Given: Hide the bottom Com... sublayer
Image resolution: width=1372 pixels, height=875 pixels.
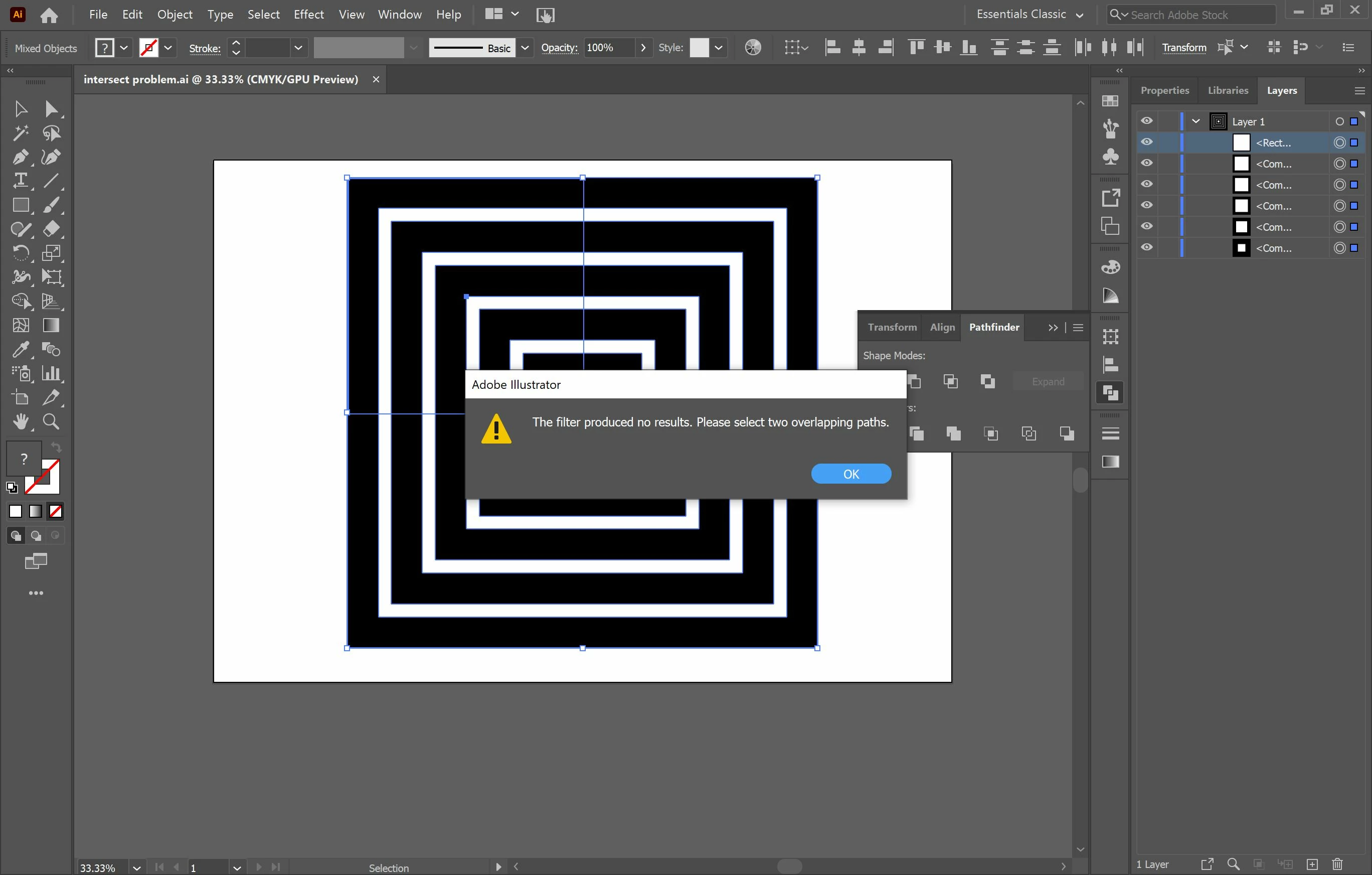Looking at the screenshot, I should tap(1146, 247).
